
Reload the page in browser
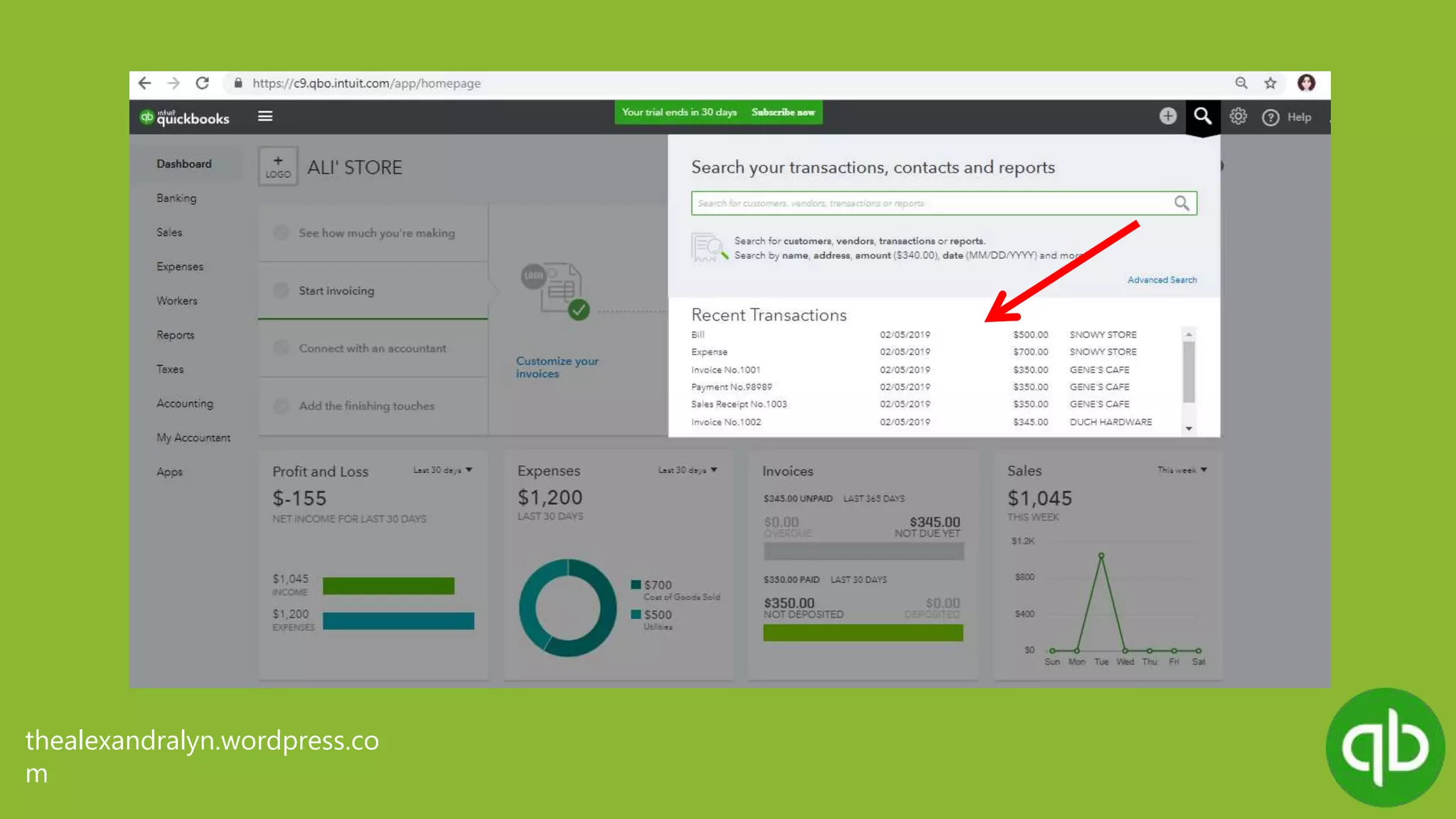(203, 83)
